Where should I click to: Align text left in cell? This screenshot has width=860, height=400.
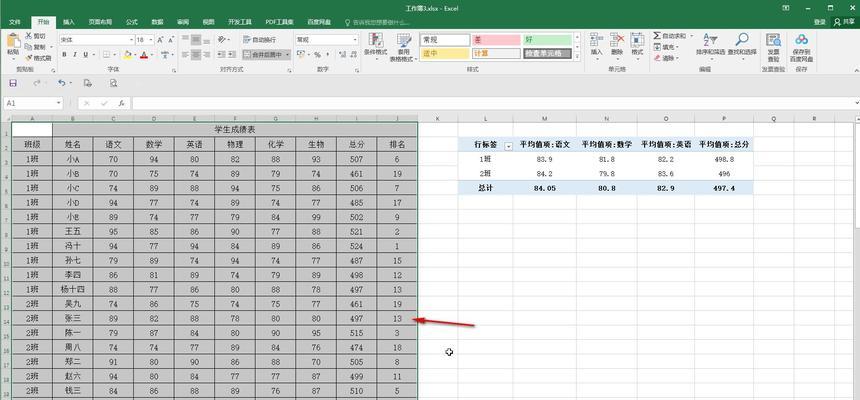(x=185, y=55)
